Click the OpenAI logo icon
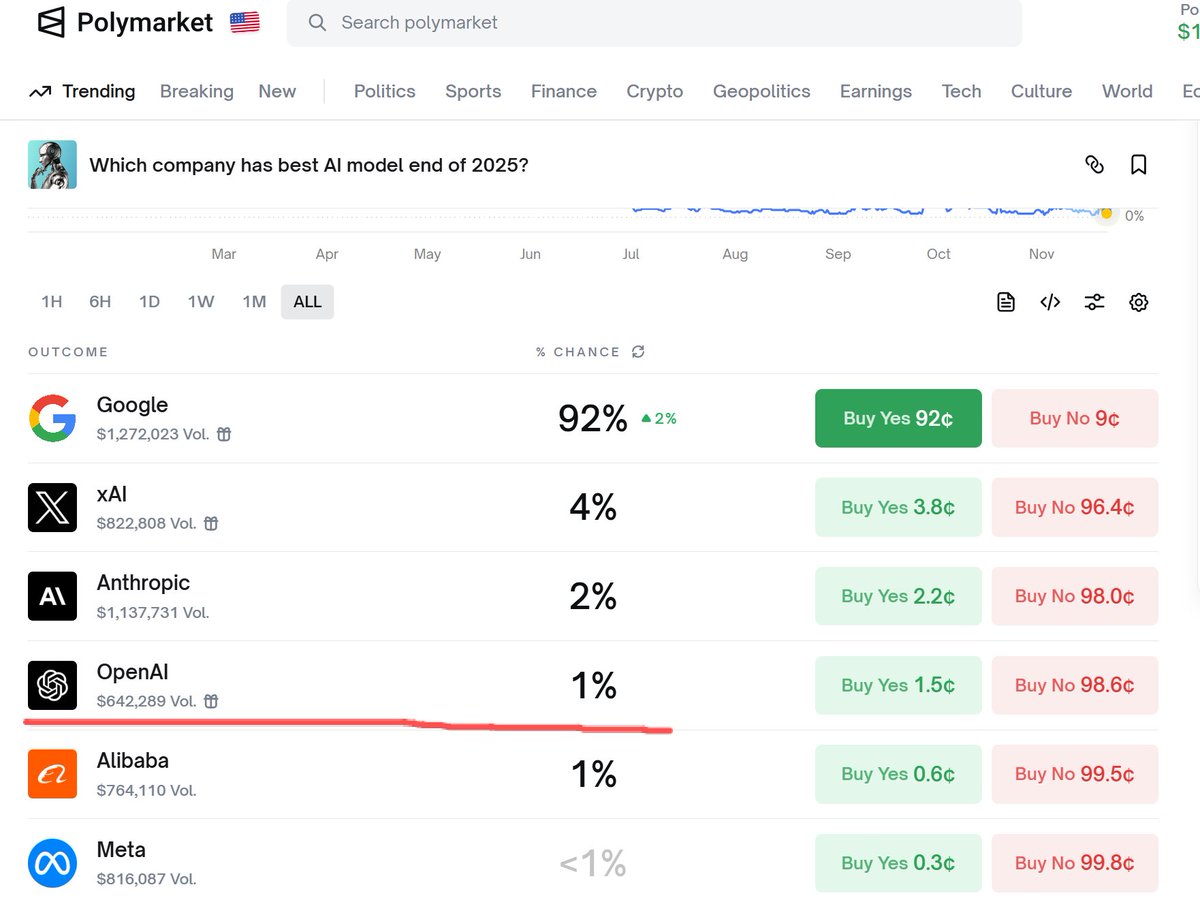The width and height of the screenshot is (1200, 900). click(52, 685)
